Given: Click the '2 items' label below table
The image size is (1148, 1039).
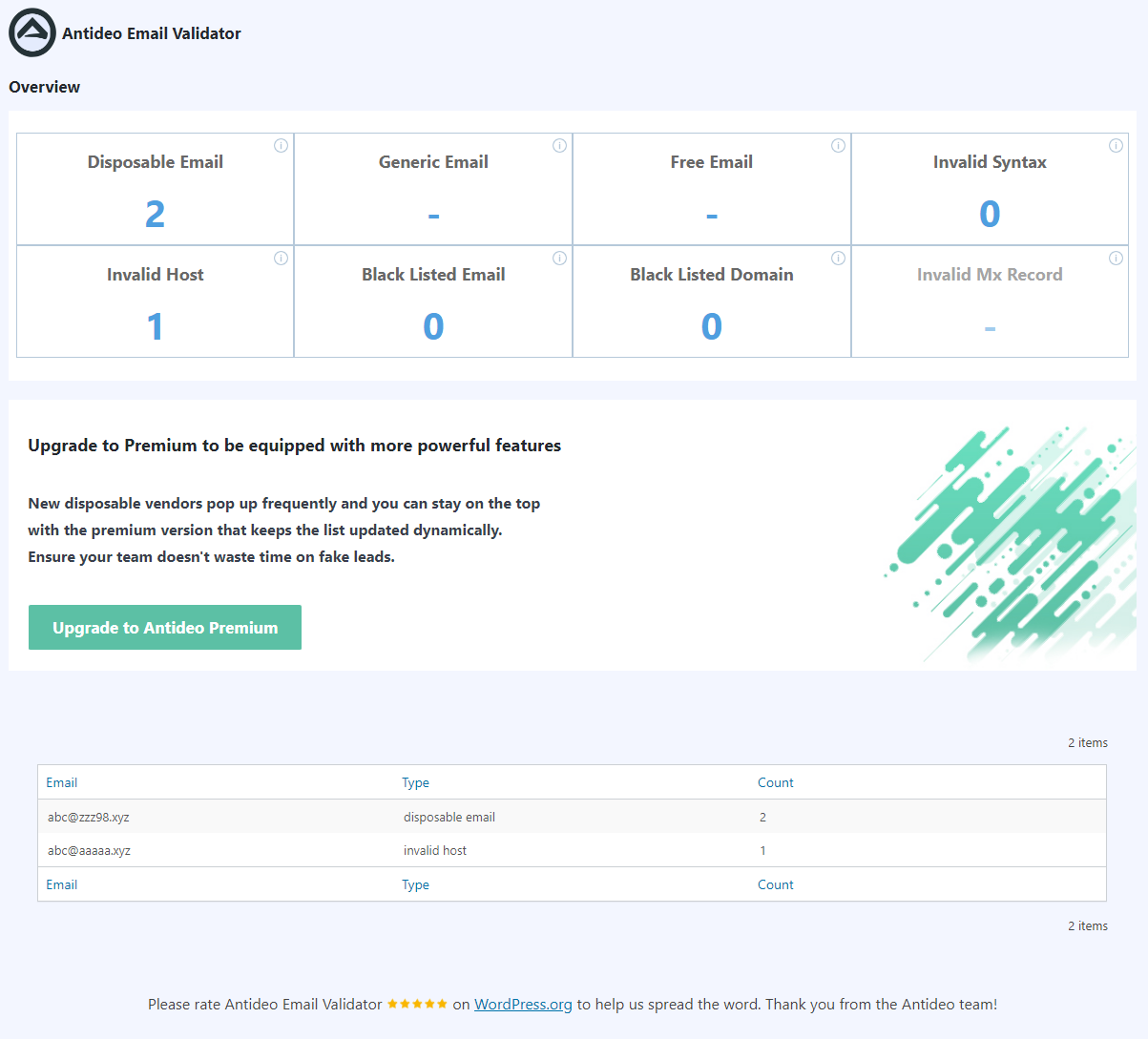Looking at the screenshot, I should (1088, 925).
